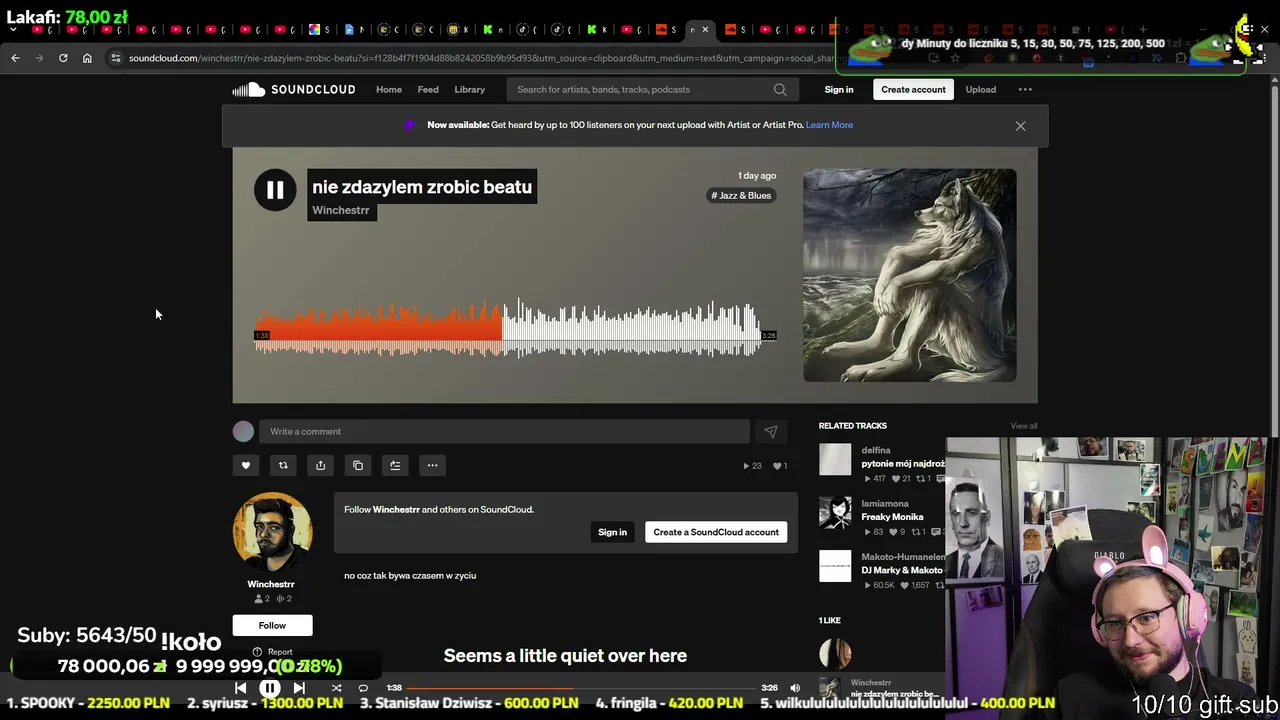The height and width of the screenshot is (720, 1280).
Task: Click the browser back arrow
Action: pos(15,58)
